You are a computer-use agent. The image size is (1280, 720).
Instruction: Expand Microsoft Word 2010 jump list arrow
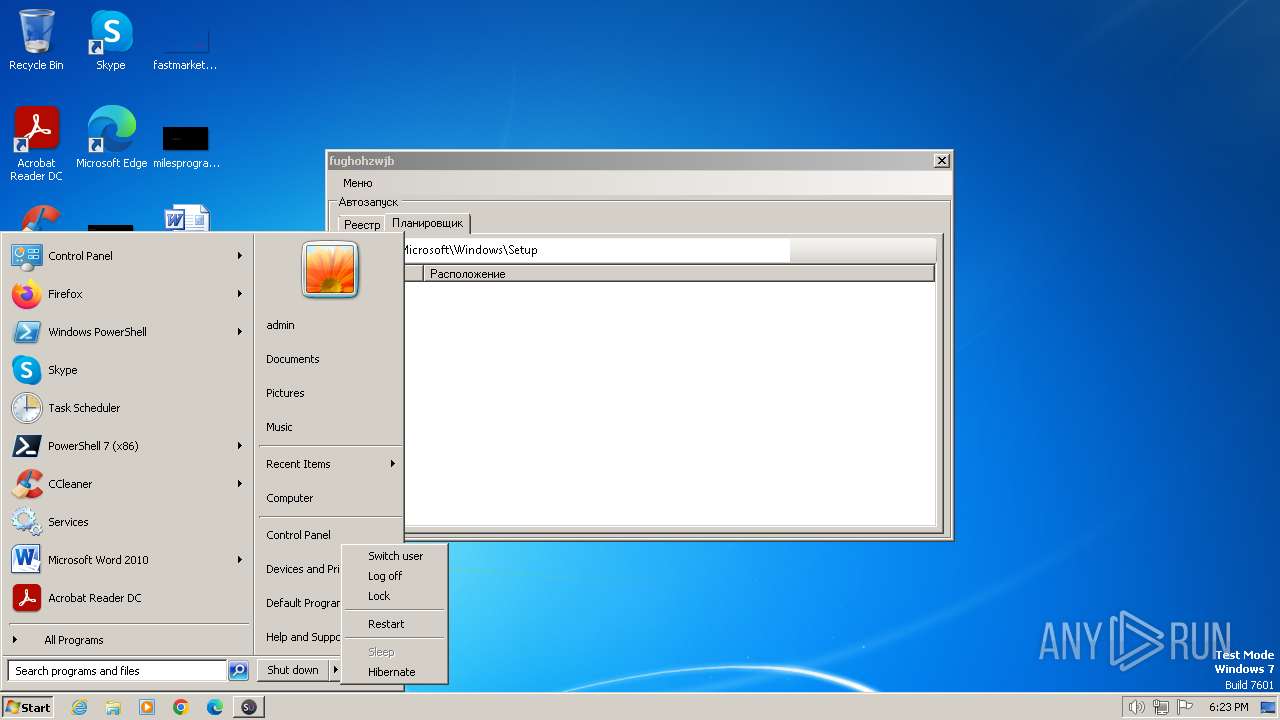[240, 560]
